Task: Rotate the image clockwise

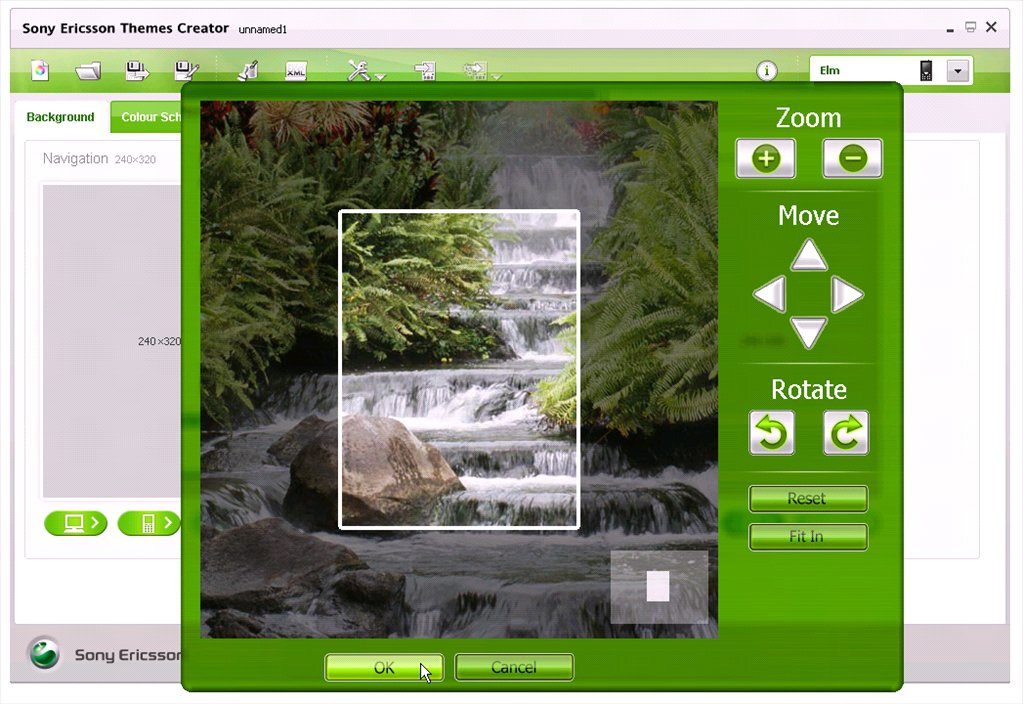Action: 846,433
